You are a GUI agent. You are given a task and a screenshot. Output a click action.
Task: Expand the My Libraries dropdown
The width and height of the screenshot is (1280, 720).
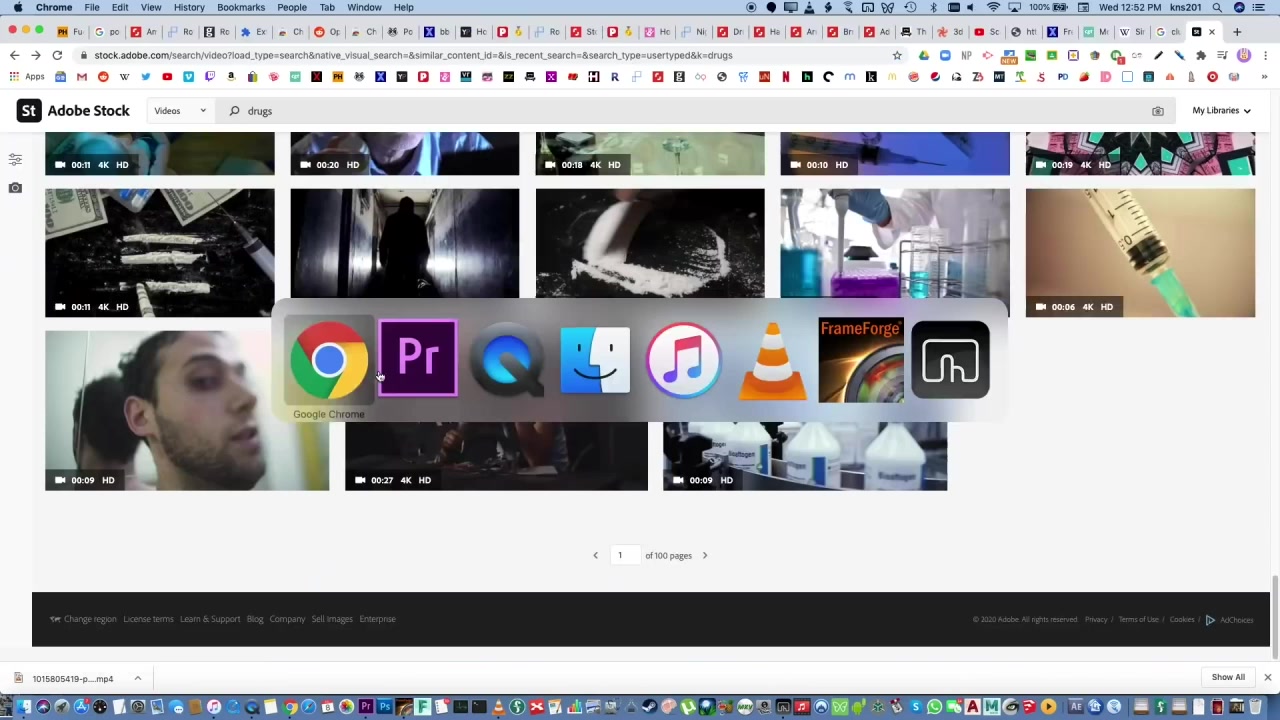[x=1221, y=111]
